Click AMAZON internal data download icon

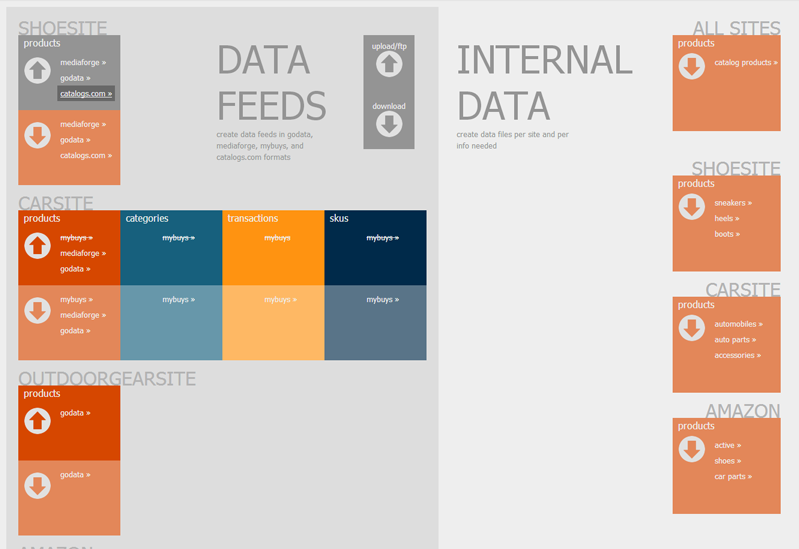coord(691,449)
